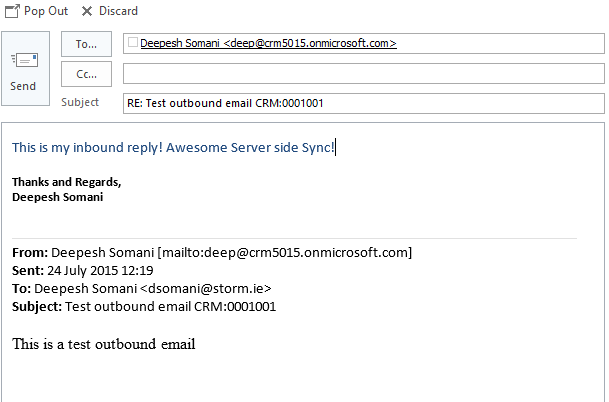
Task: Click the Send label under the envelope
Action: pos(23,87)
